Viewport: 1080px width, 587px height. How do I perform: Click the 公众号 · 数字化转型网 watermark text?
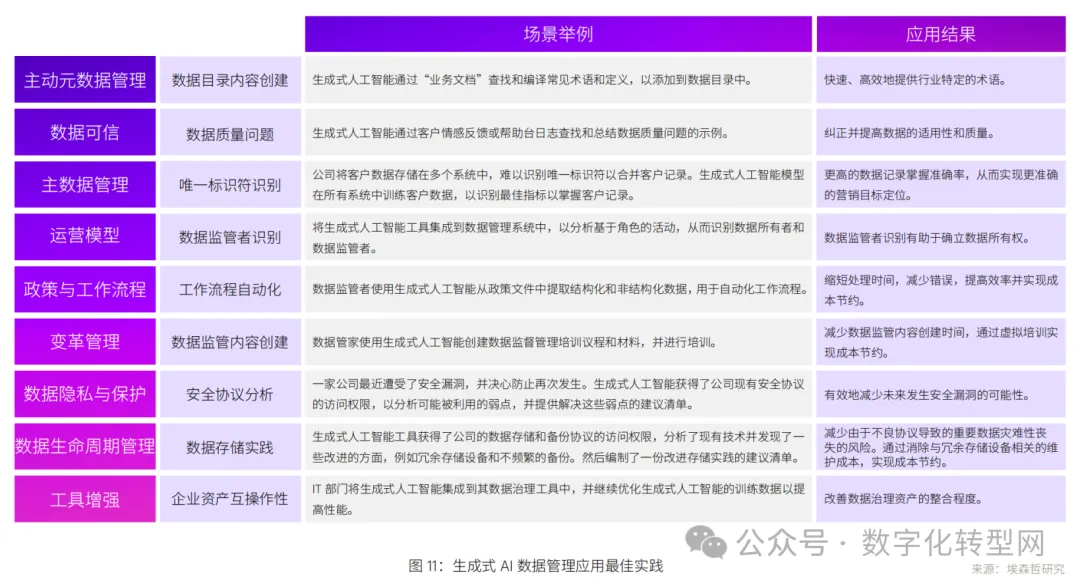890,543
